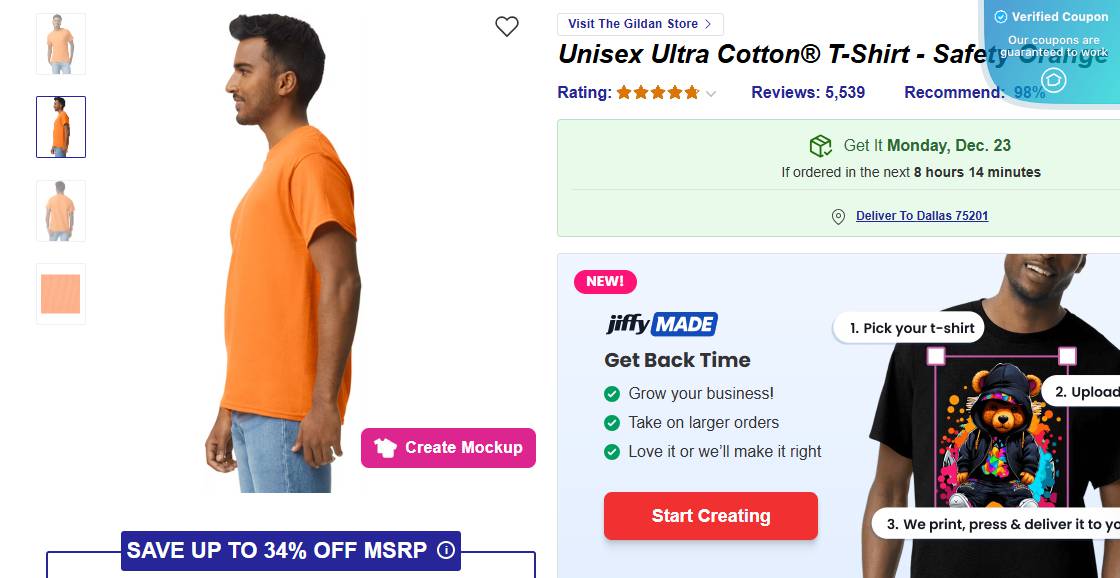Click the Create Mockup button

448,448
